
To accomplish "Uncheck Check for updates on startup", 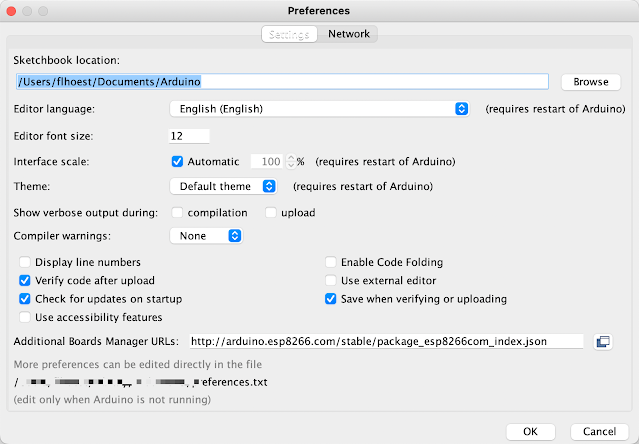I will pos(25,299).
